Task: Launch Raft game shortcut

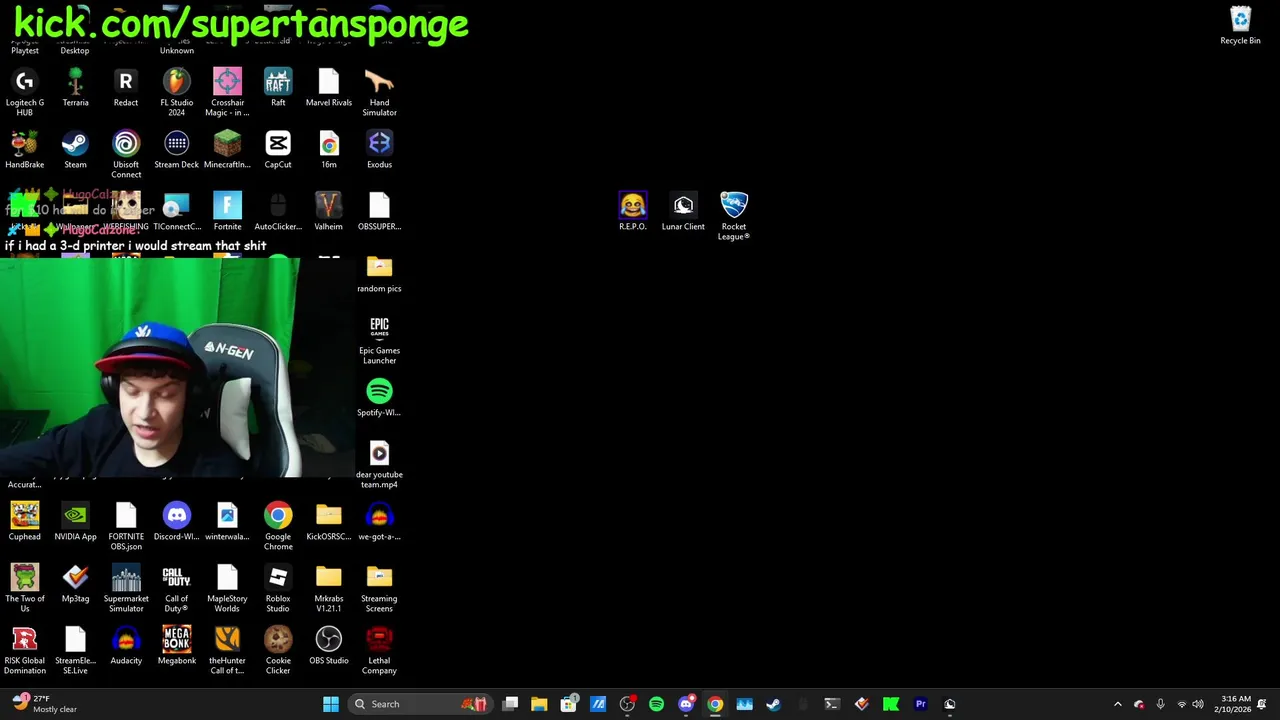Action: coord(278,88)
